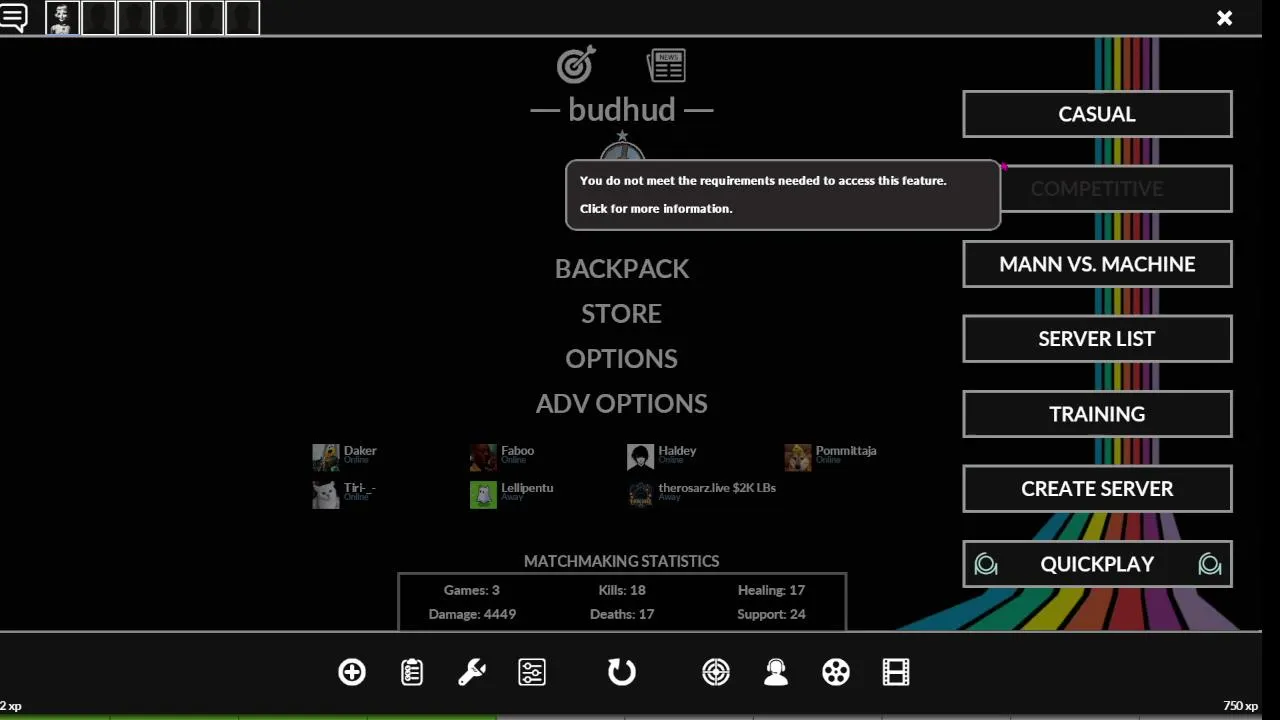This screenshot has width=1280, height=720.
Task: Click the crosshair target icon in toolbar
Action: [x=716, y=672]
